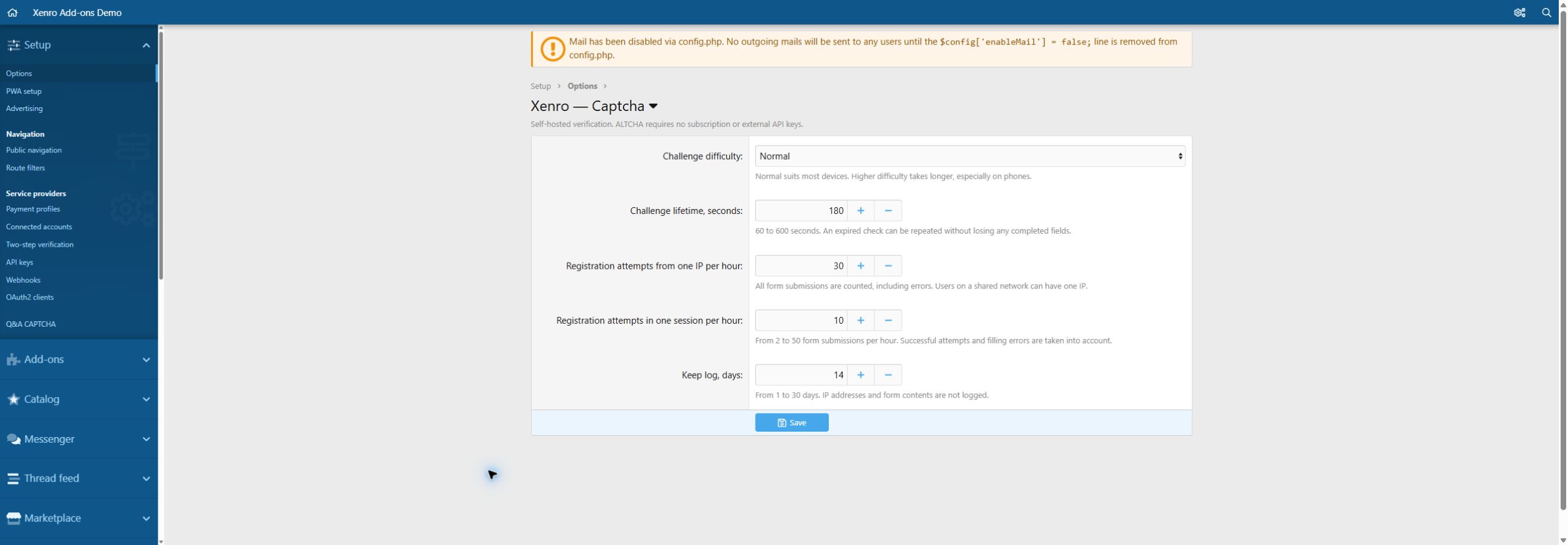Click the home icon in header

(x=12, y=12)
